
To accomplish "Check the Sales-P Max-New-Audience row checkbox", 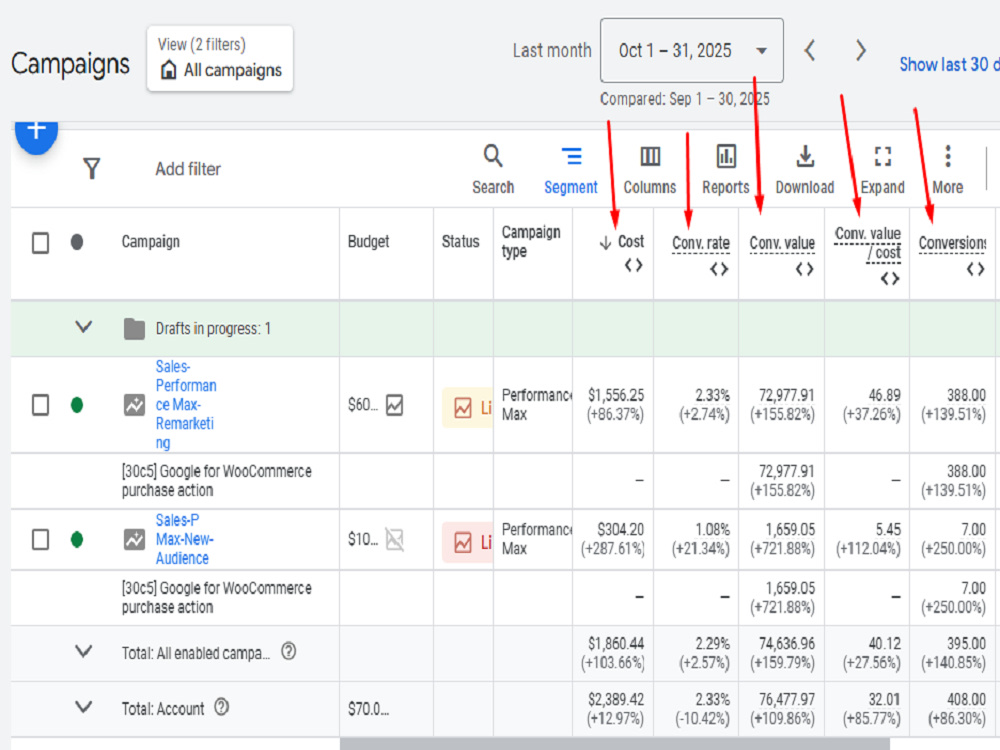I will point(40,540).
